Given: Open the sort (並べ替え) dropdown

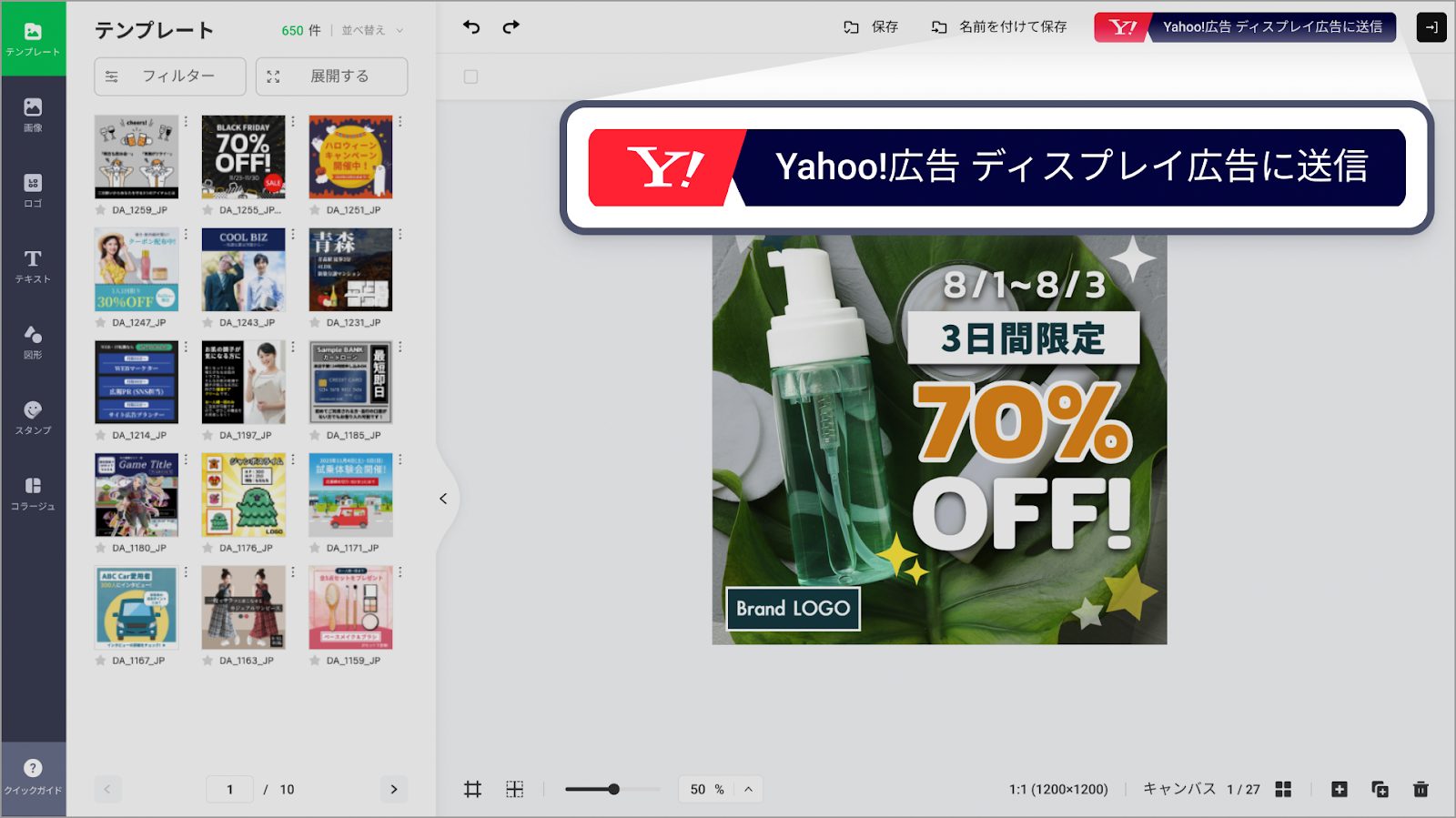Looking at the screenshot, I should [x=372, y=30].
